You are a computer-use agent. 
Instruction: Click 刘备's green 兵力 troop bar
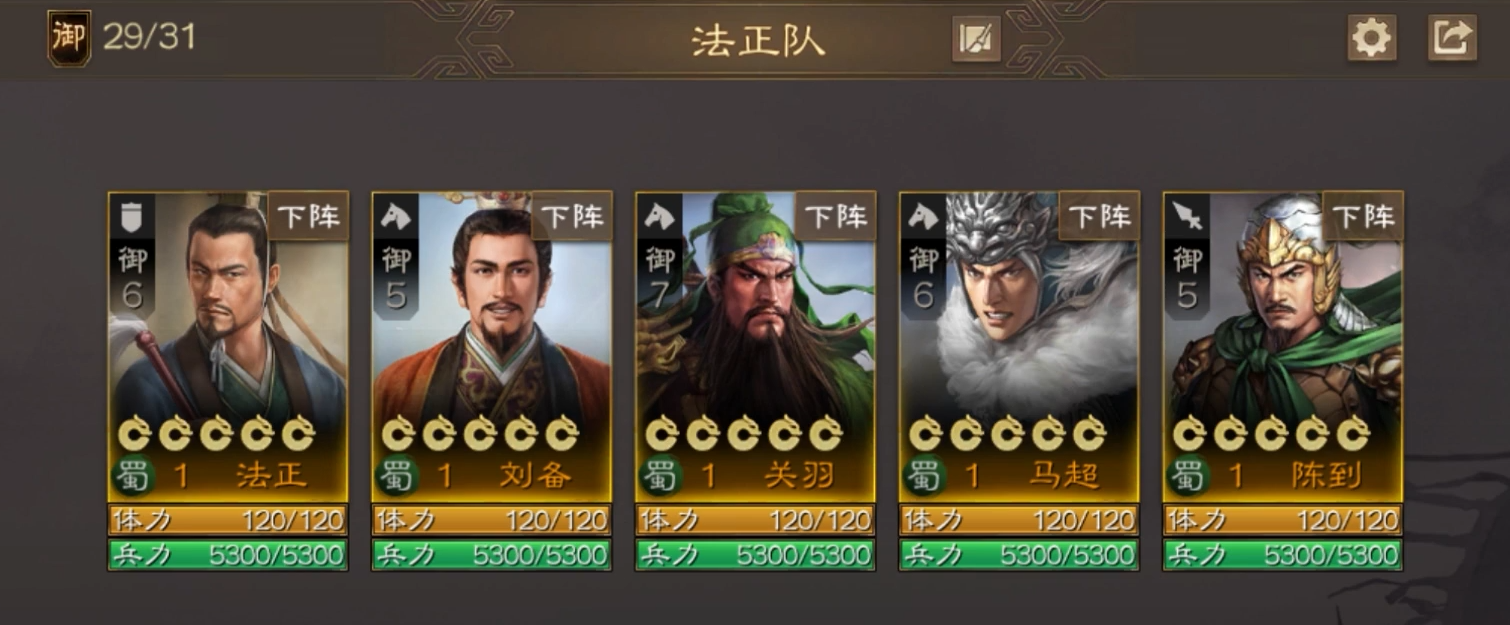tap(492, 555)
